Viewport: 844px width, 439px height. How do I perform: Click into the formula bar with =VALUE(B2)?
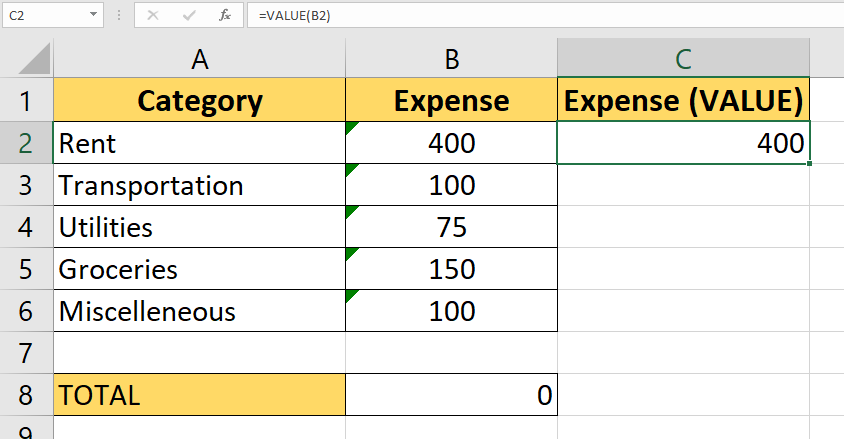[x=540, y=15]
